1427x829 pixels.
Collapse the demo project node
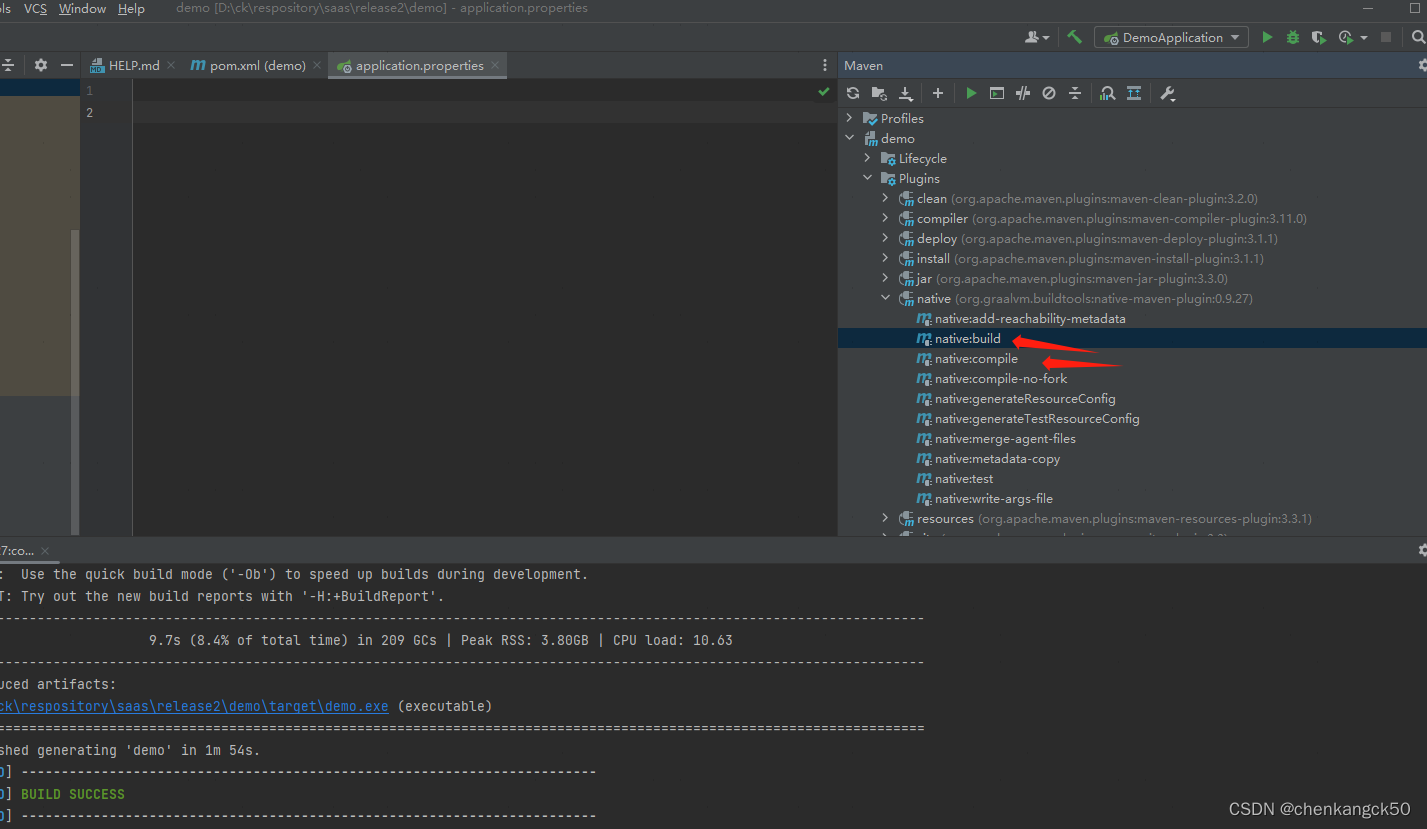[850, 138]
